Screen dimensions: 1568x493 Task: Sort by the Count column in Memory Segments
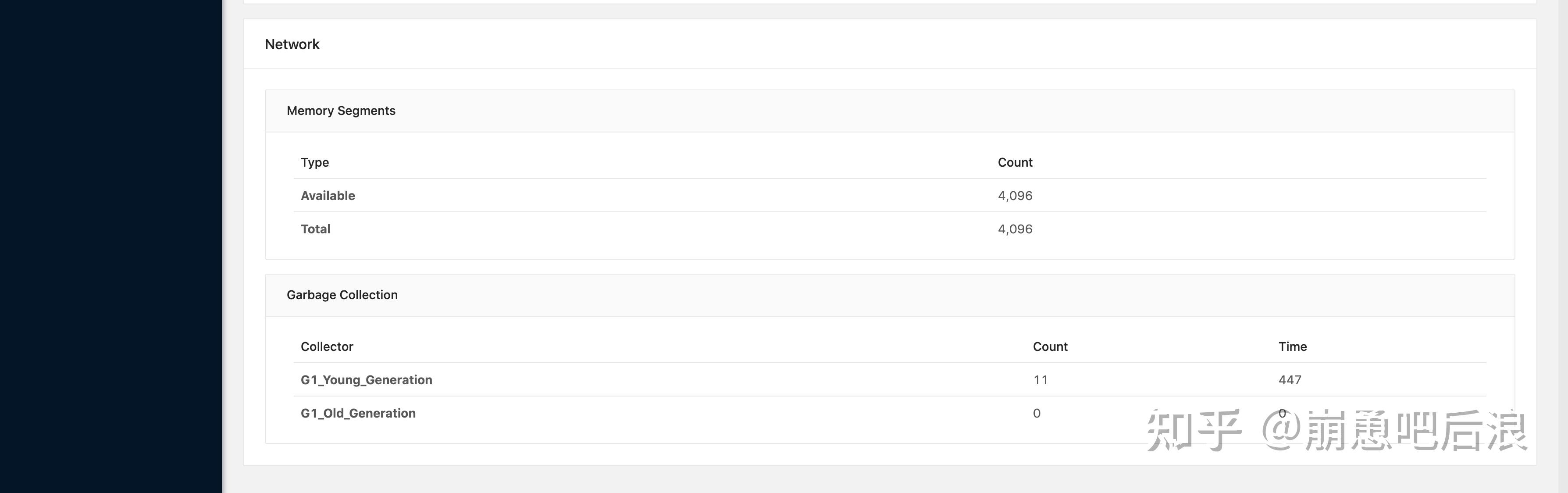click(x=1014, y=162)
